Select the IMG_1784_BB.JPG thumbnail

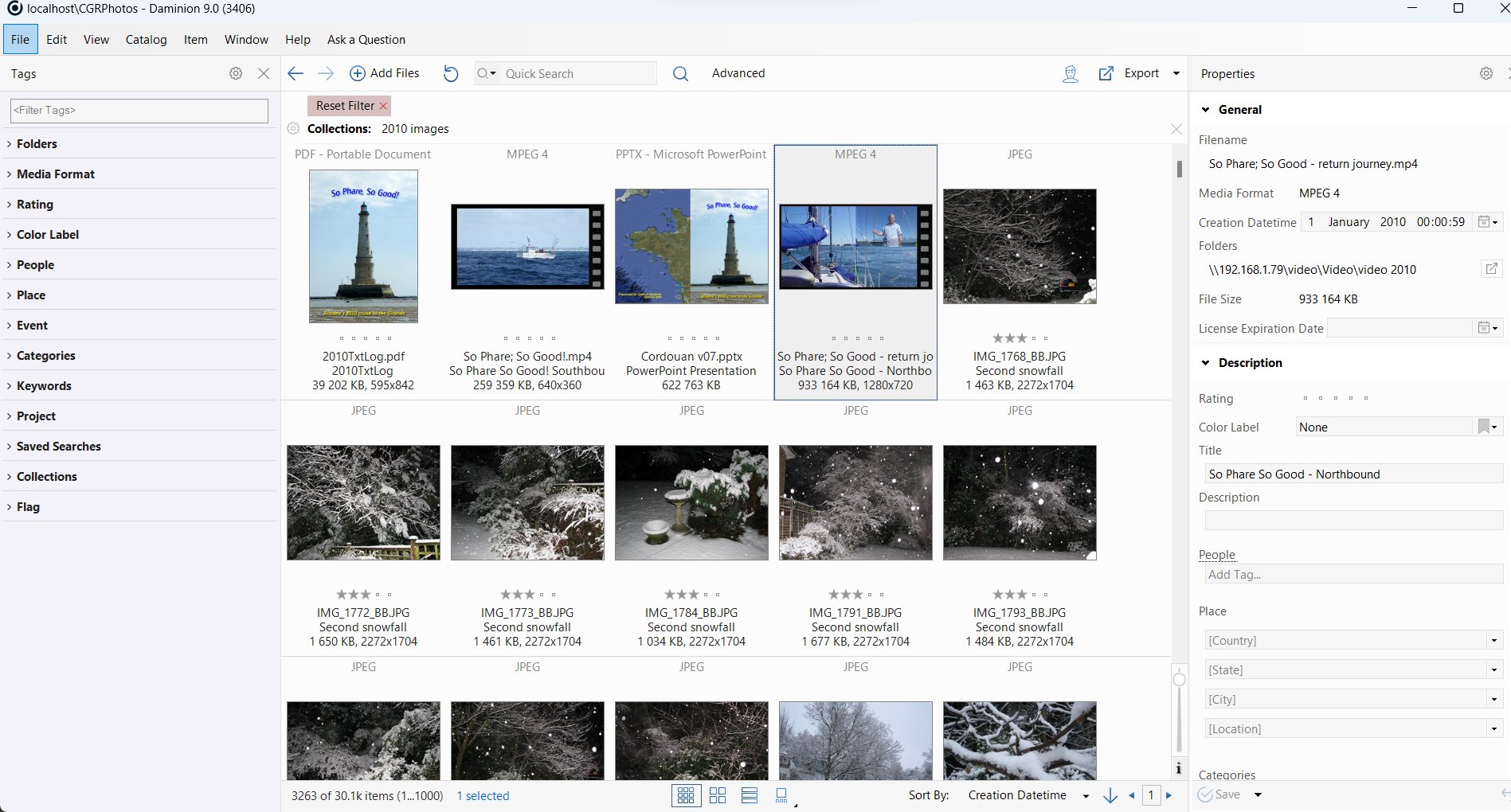pyautogui.click(x=691, y=502)
